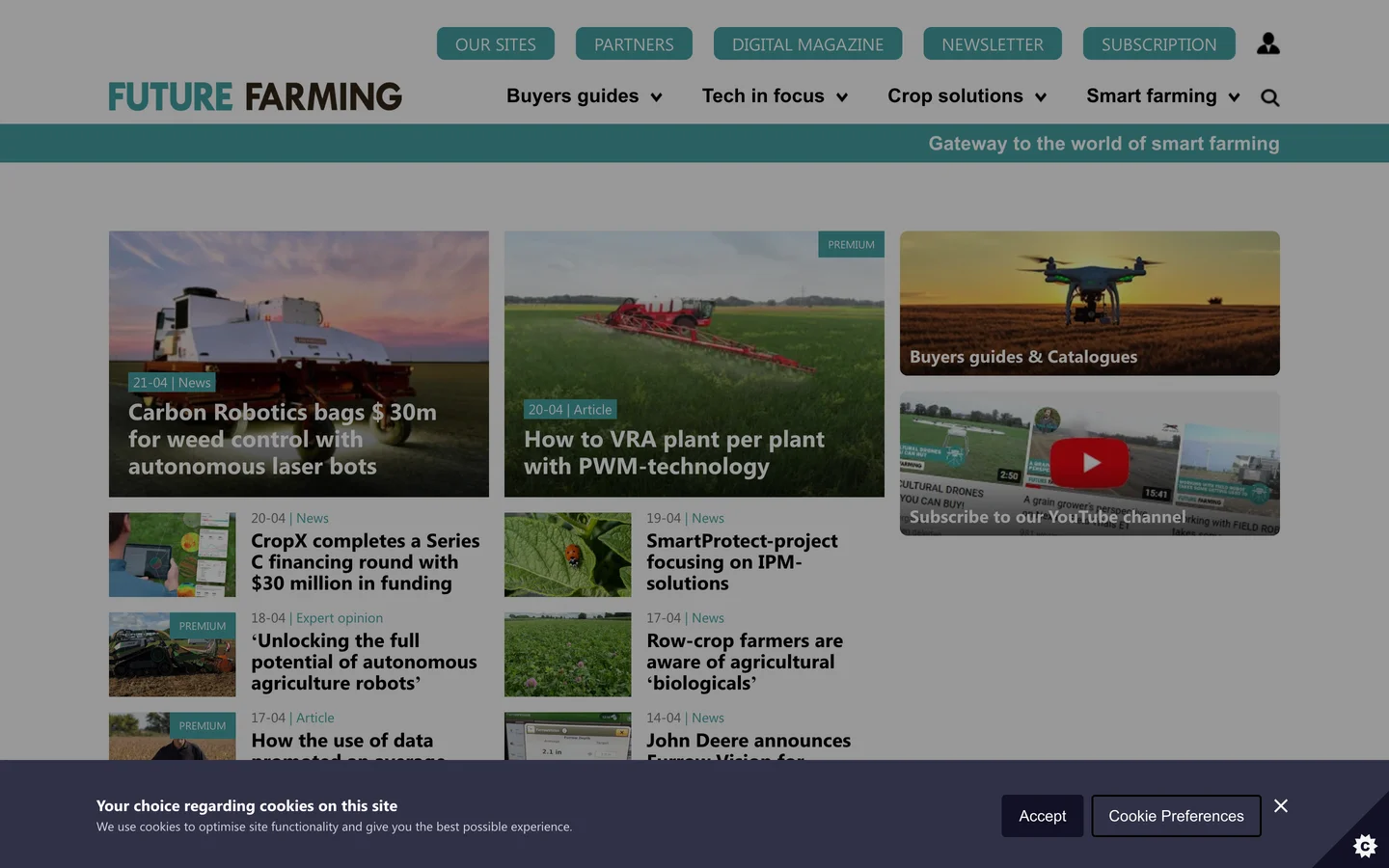Click the clover field article thumbnail
The image size is (1389, 868).
point(568,654)
